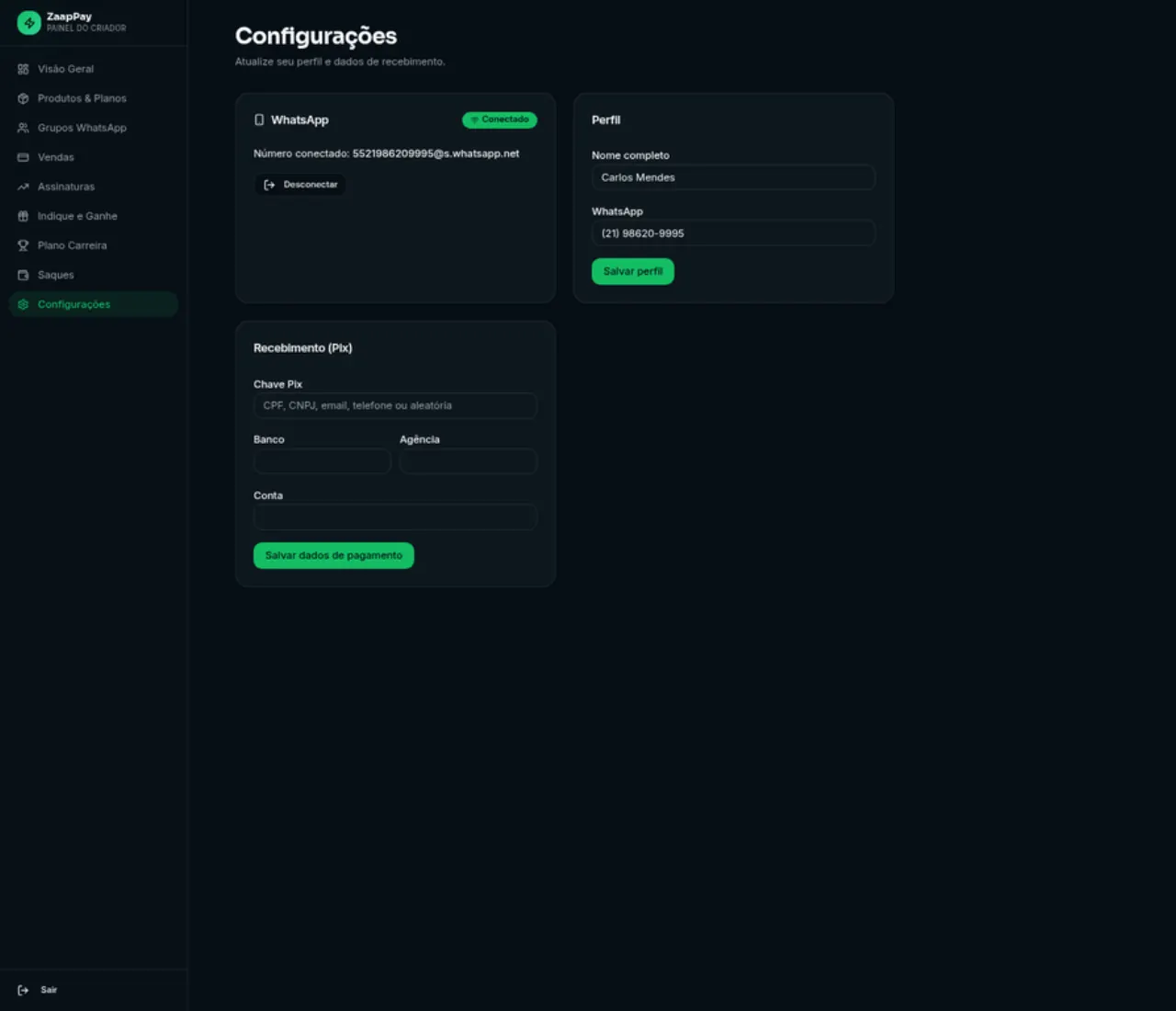Click the Assinaturas trend icon
Image resolution: width=1176 pixels, height=1011 pixels.
pos(23,187)
